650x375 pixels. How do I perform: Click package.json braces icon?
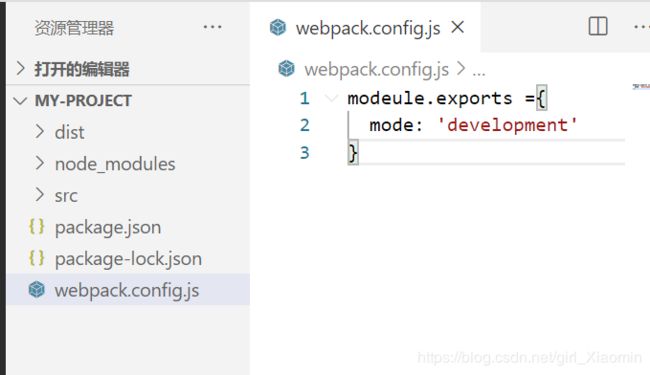36,227
